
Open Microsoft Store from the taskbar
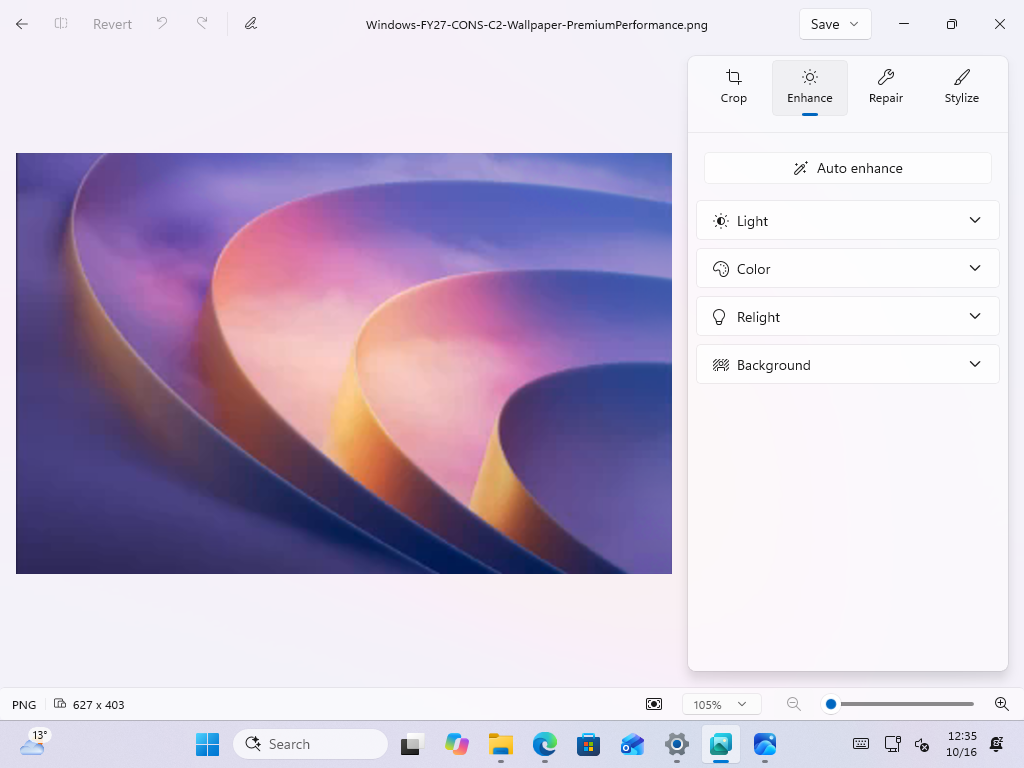point(588,744)
